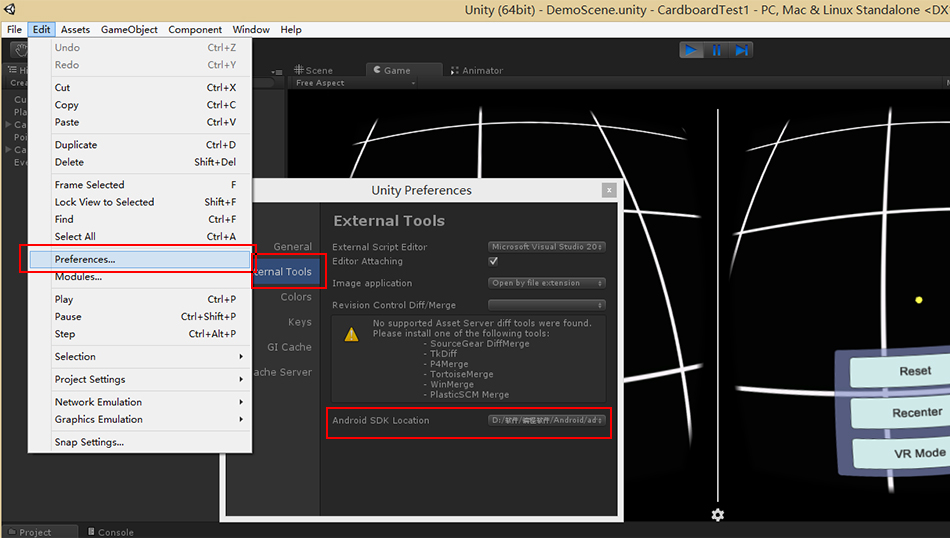Switch to the Animator tab
The width and height of the screenshot is (950, 538).
477,70
